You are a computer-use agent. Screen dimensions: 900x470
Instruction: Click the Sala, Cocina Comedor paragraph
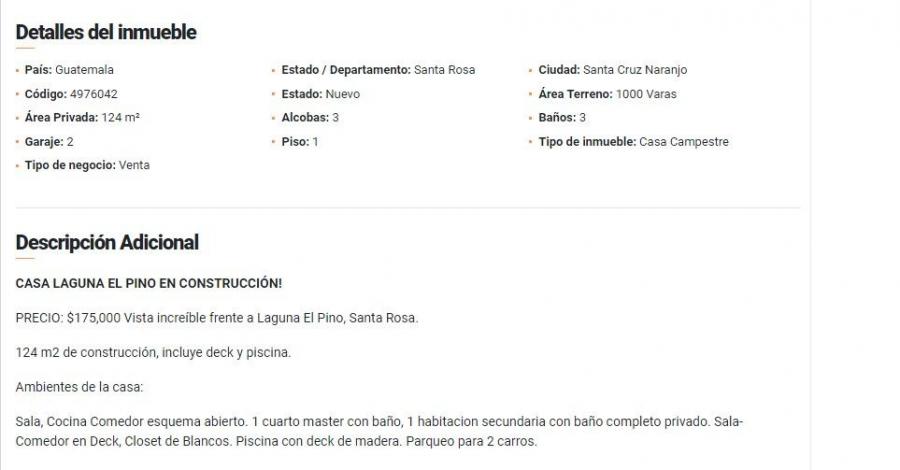pyautogui.click(x=379, y=432)
